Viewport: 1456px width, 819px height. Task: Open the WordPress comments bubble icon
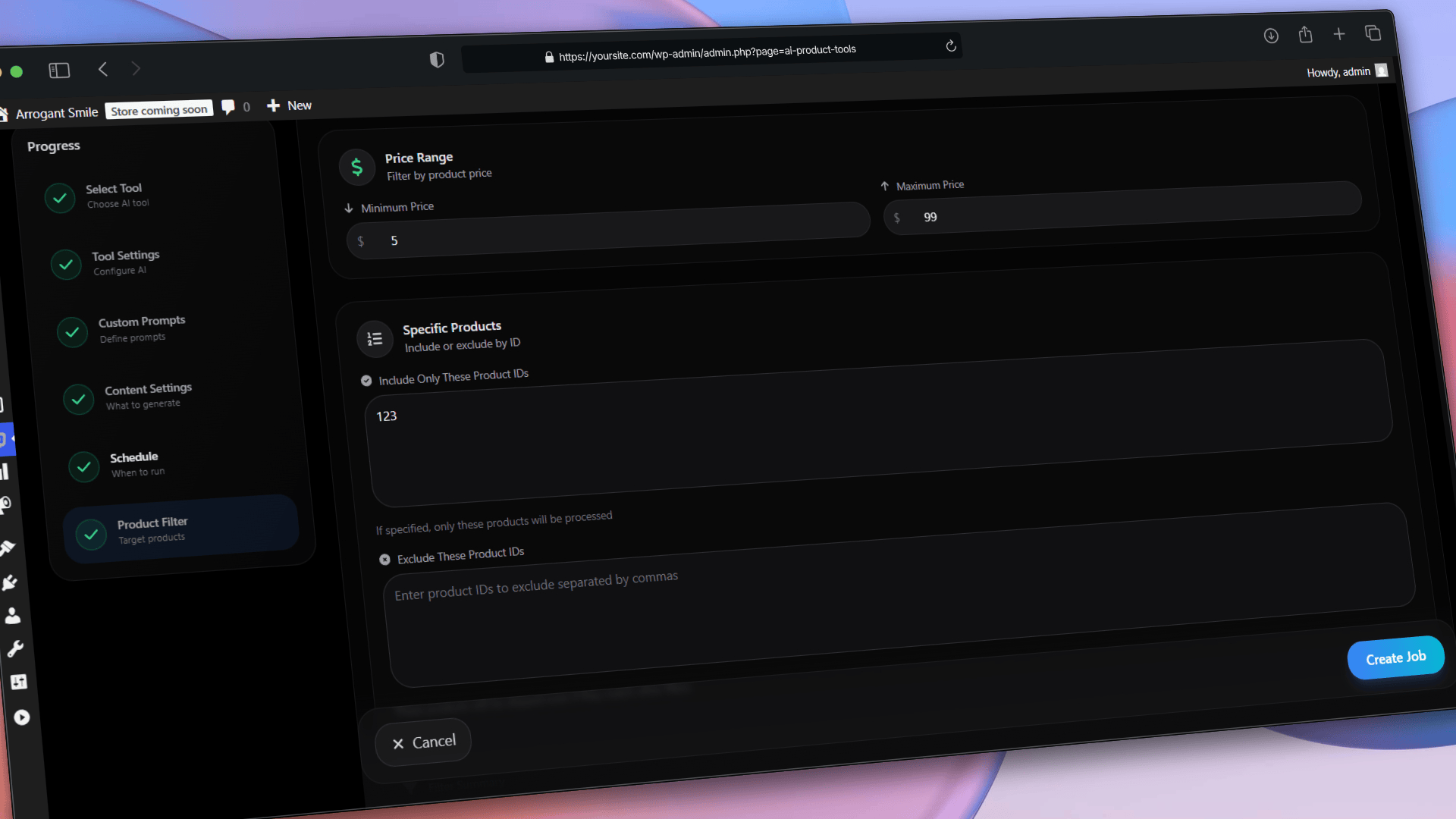(227, 107)
